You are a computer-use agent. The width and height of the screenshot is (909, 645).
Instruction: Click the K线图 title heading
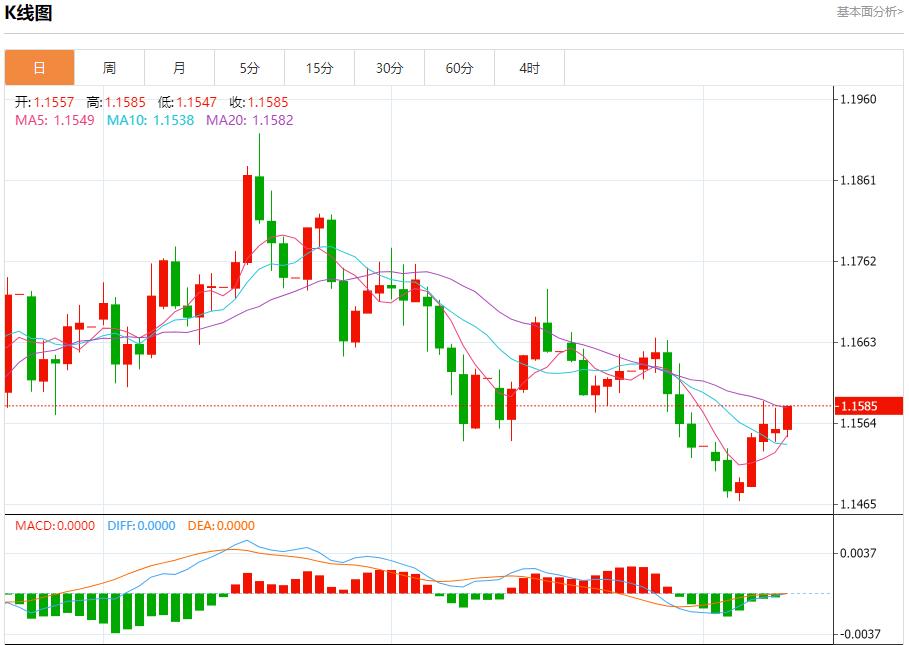pos(29,13)
